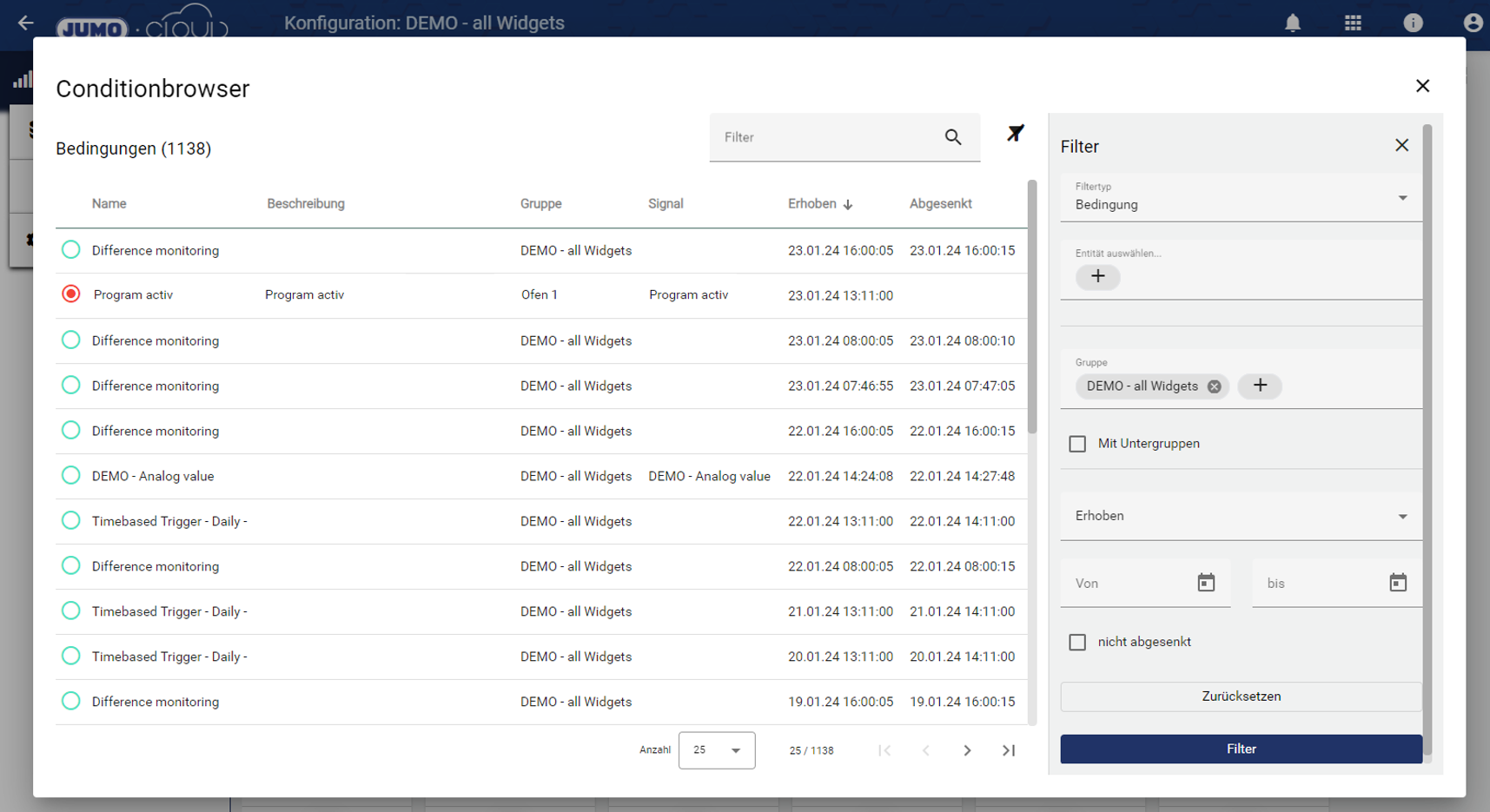
Task: Click the Zurücksetzen reset button
Action: (1240, 696)
